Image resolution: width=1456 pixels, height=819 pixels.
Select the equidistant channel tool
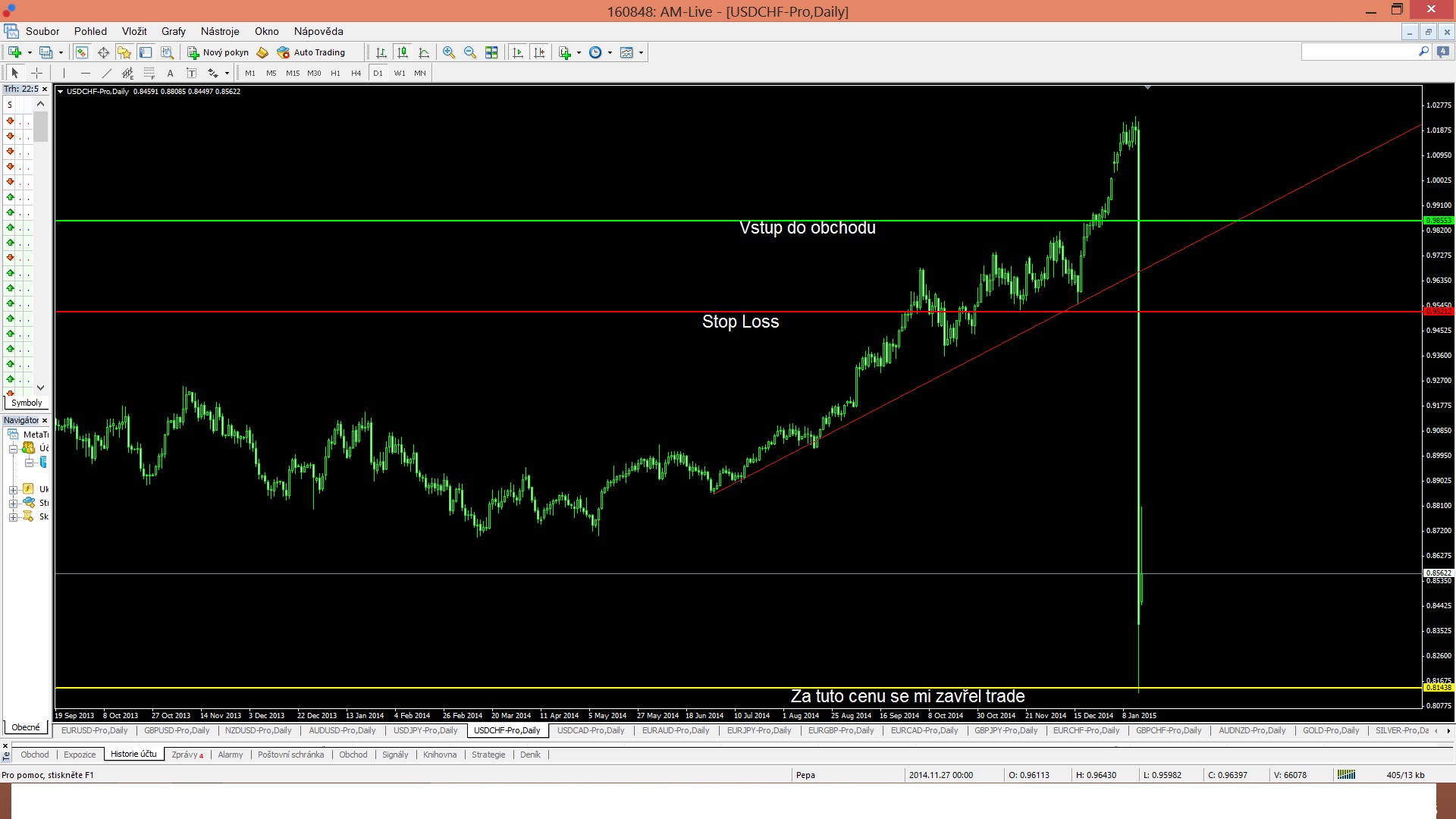(128, 73)
